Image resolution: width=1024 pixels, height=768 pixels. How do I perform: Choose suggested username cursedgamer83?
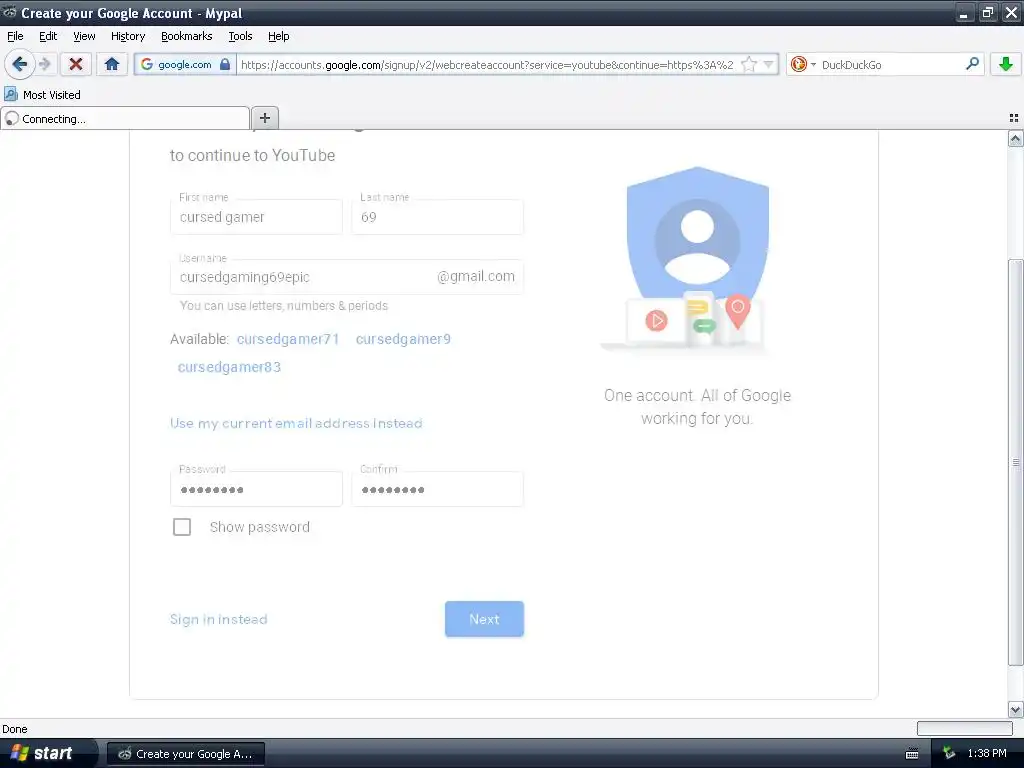click(229, 367)
